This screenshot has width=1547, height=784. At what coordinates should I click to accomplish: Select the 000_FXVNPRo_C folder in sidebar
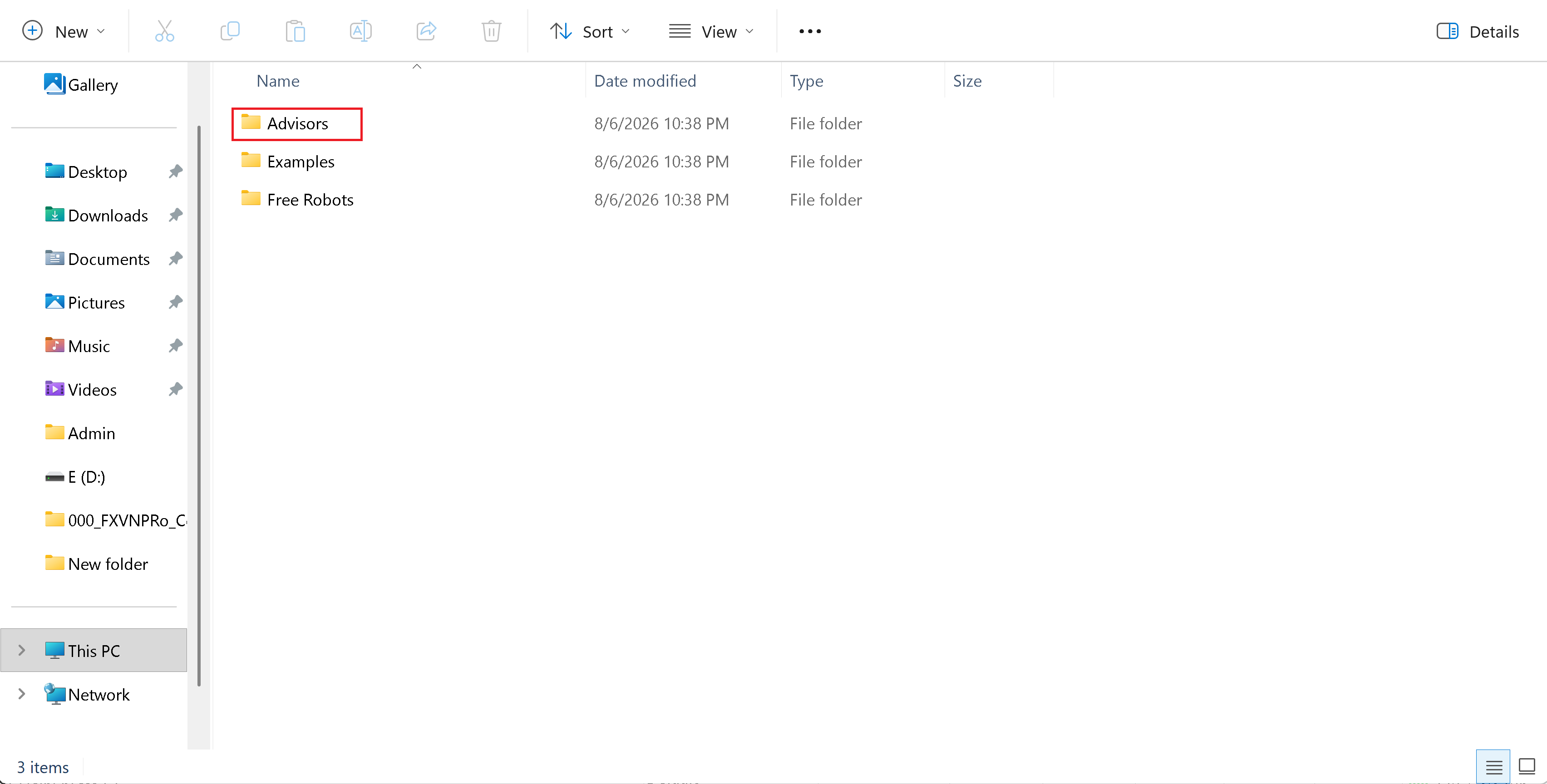(115, 520)
